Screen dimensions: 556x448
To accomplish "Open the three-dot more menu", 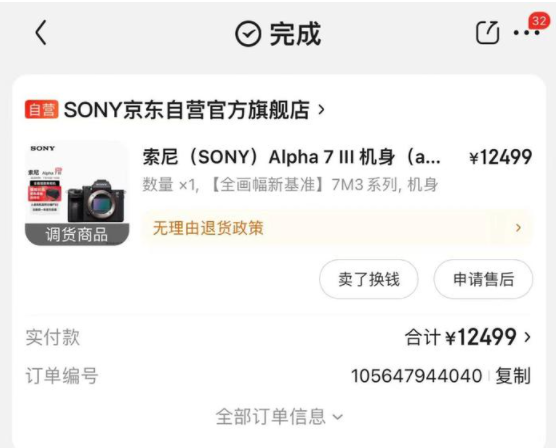I will (x=527, y=33).
